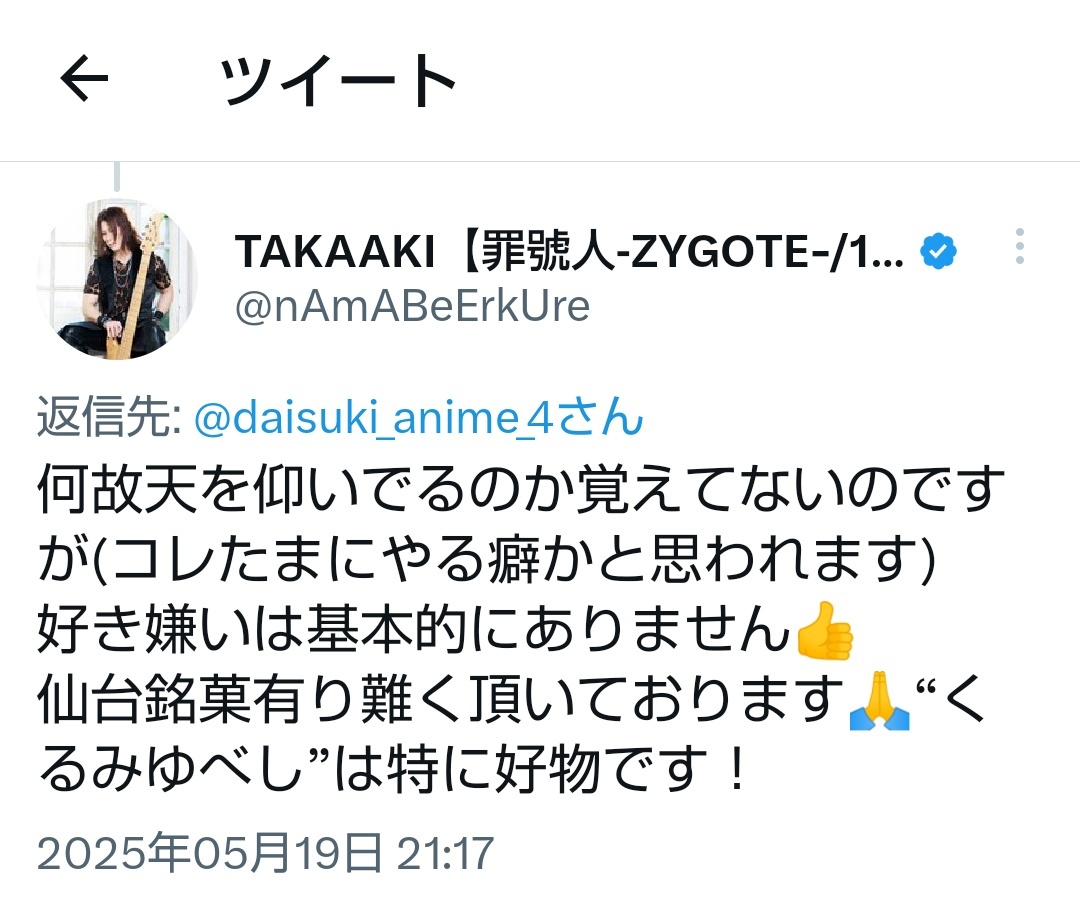Screen dimensions: 1080x910
Task: Click the TAKAAKI display name
Action: click(x=335, y=251)
